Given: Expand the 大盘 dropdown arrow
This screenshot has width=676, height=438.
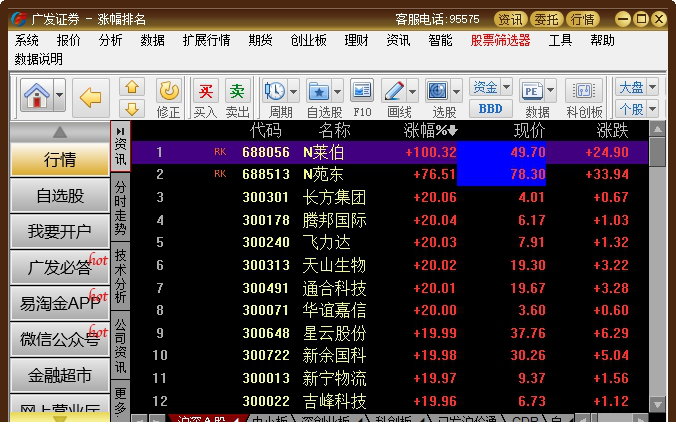Looking at the screenshot, I should [x=653, y=87].
